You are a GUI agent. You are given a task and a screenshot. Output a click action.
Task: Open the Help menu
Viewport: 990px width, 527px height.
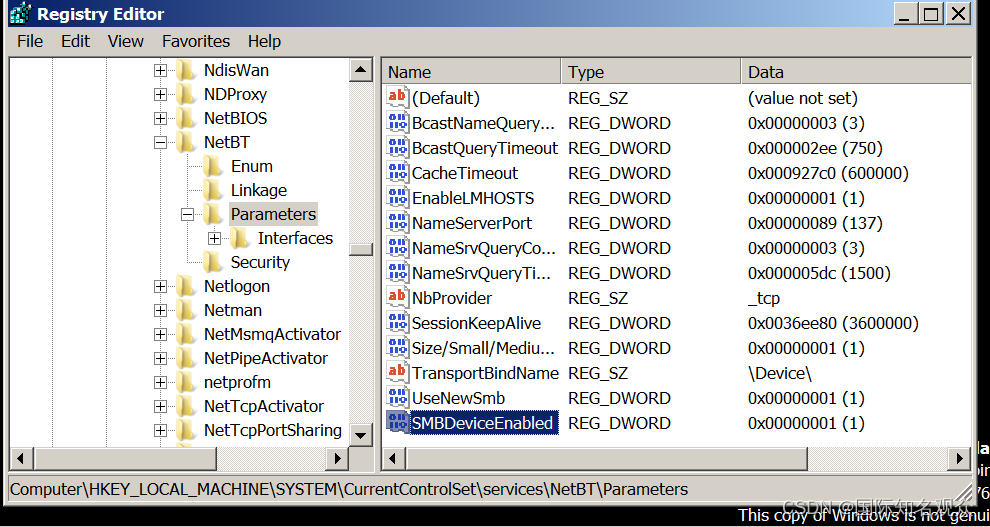(264, 42)
